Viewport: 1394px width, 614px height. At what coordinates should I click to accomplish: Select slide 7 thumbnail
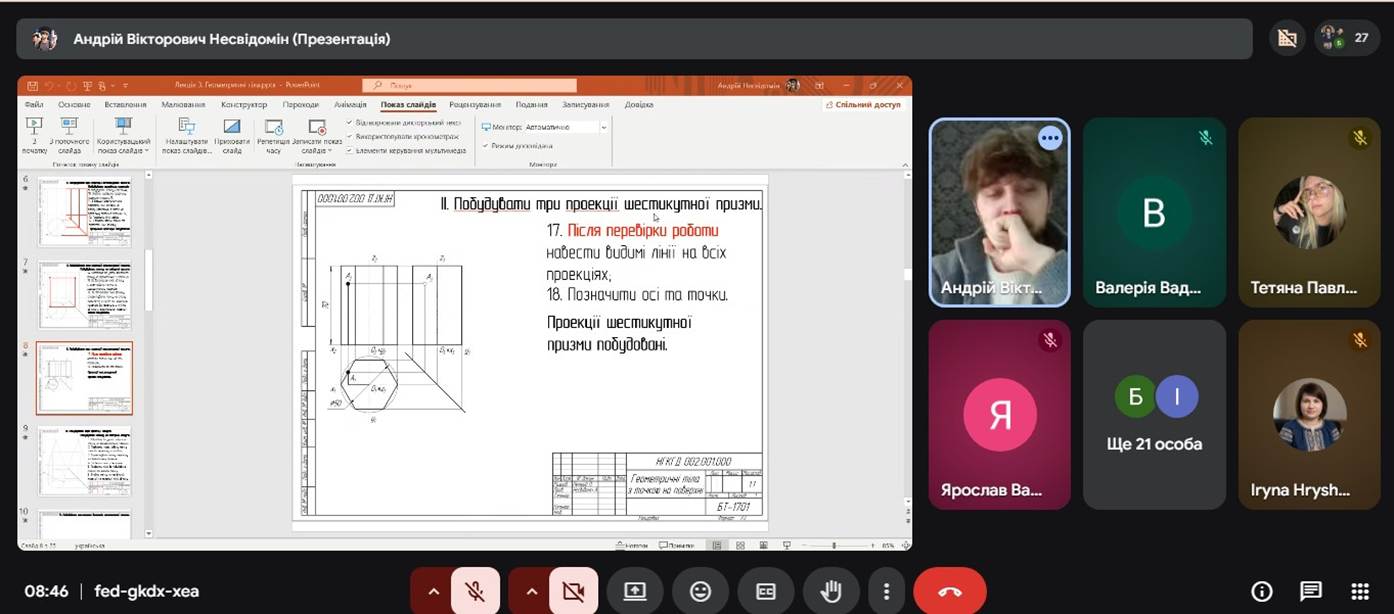84,295
